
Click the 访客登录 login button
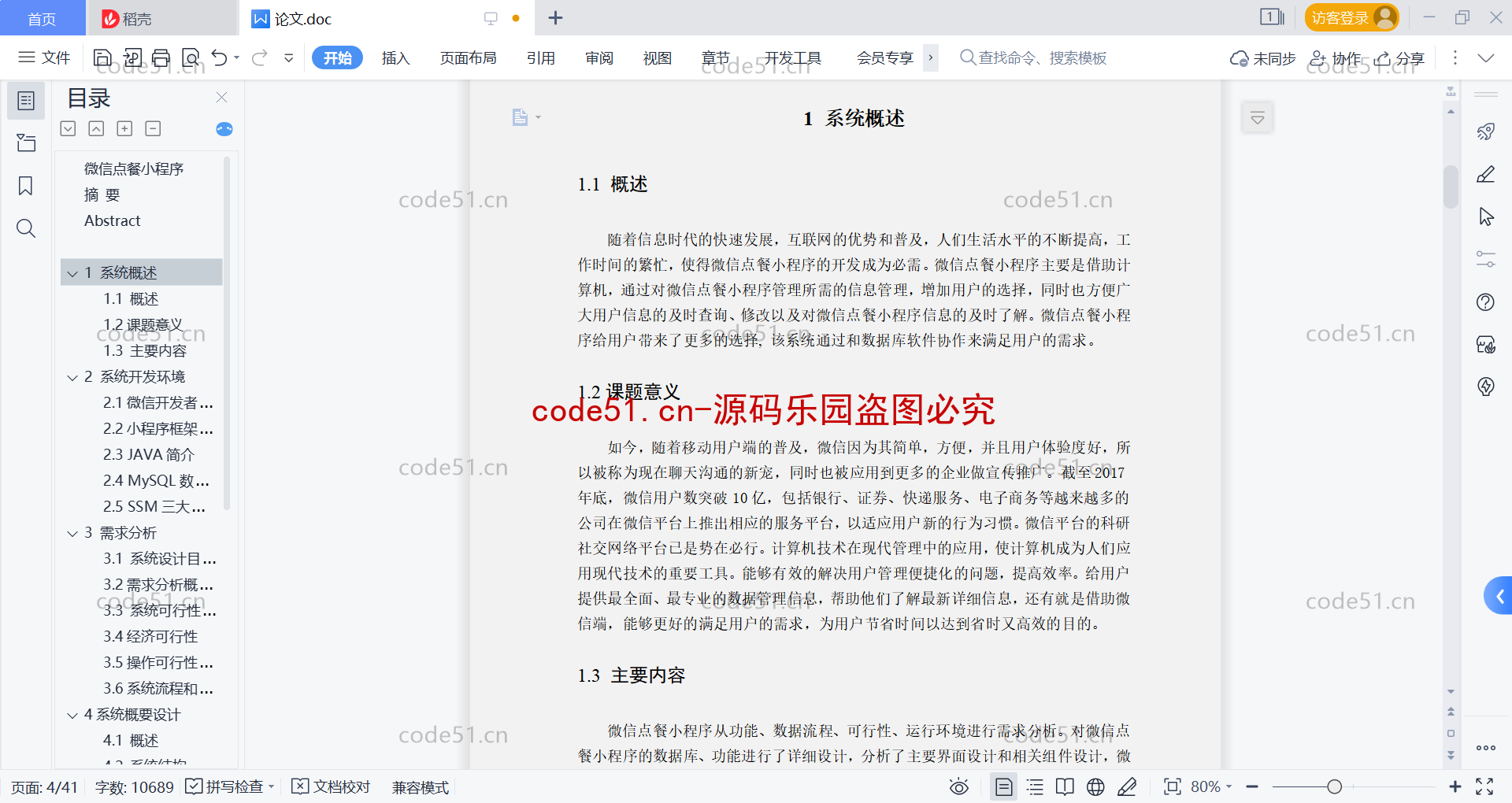[1351, 17]
